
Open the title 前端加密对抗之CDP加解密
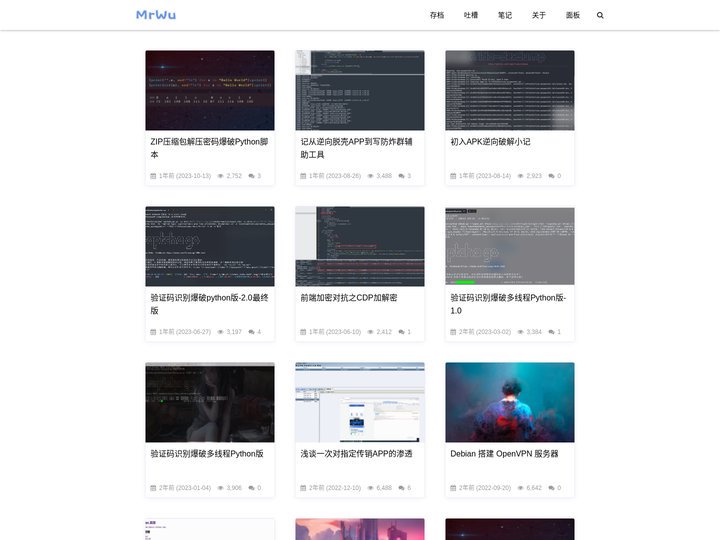(x=349, y=298)
